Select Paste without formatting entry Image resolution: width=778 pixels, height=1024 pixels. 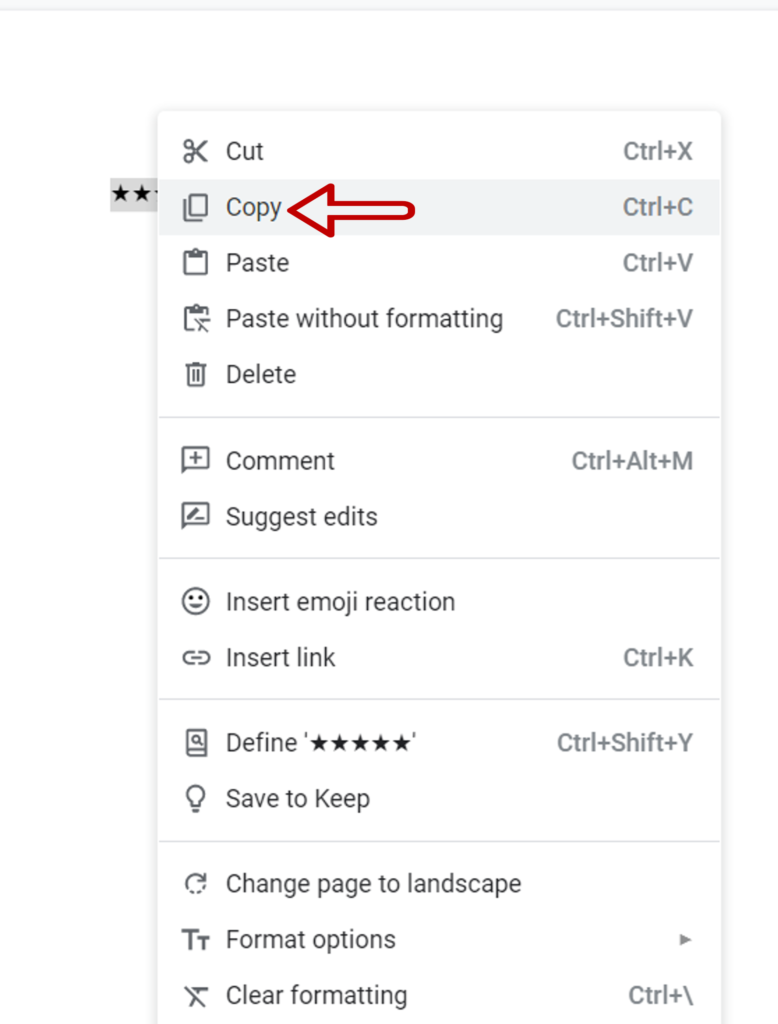439,319
